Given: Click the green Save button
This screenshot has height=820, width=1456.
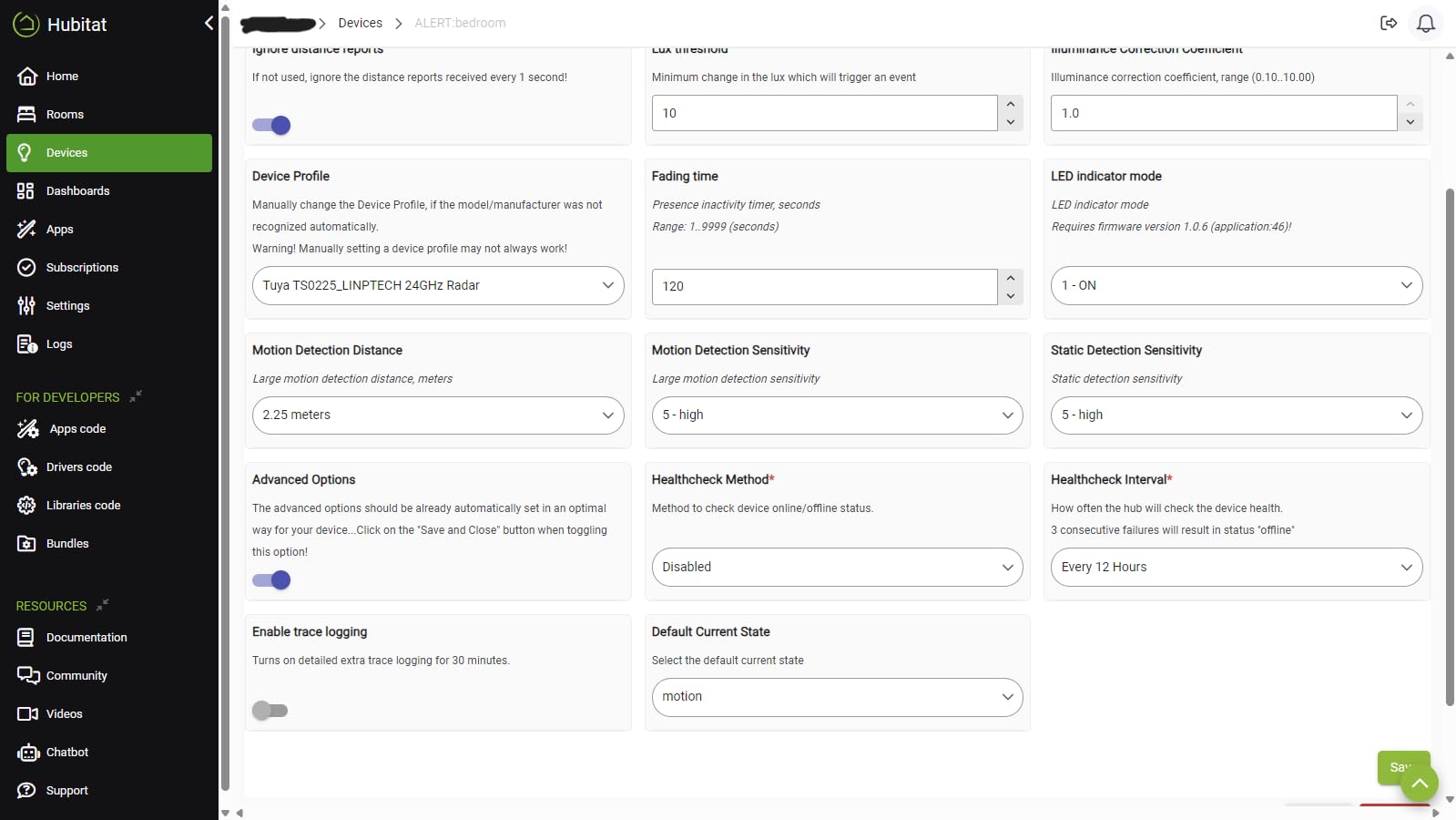Looking at the screenshot, I should pos(1403,768).
